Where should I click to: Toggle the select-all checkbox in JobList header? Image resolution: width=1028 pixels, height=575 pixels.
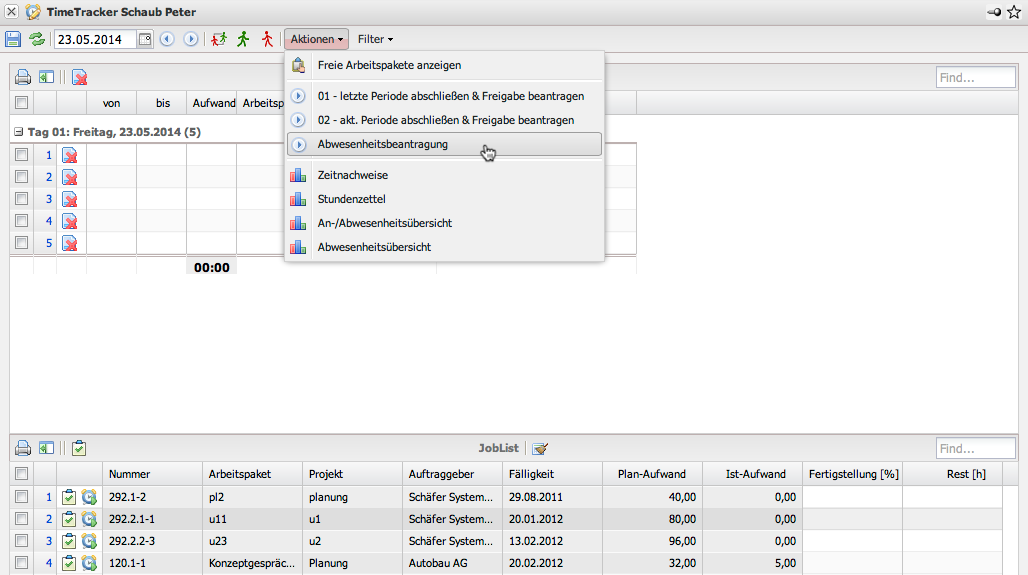point(21,473)
